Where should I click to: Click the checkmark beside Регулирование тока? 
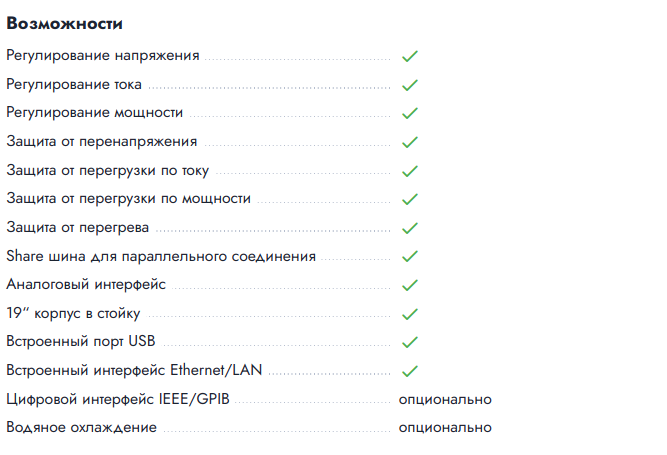408,85
